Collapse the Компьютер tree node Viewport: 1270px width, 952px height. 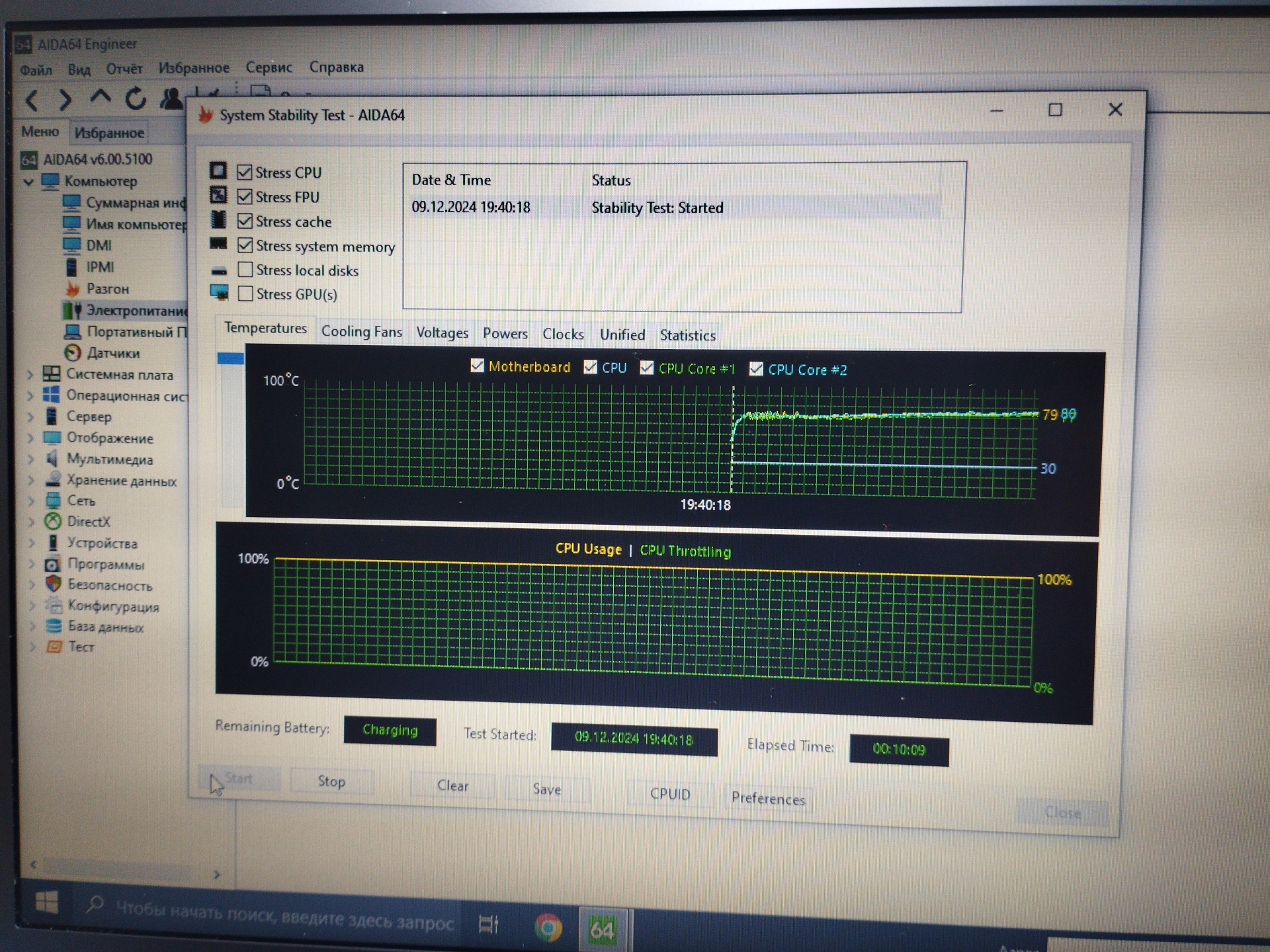coord(29,181)
